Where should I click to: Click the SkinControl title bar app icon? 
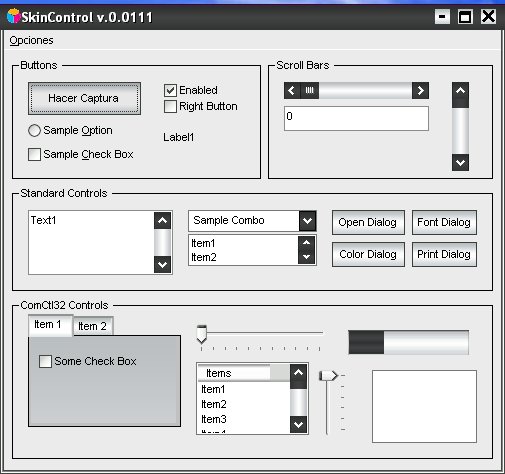(x=13, y=16)
